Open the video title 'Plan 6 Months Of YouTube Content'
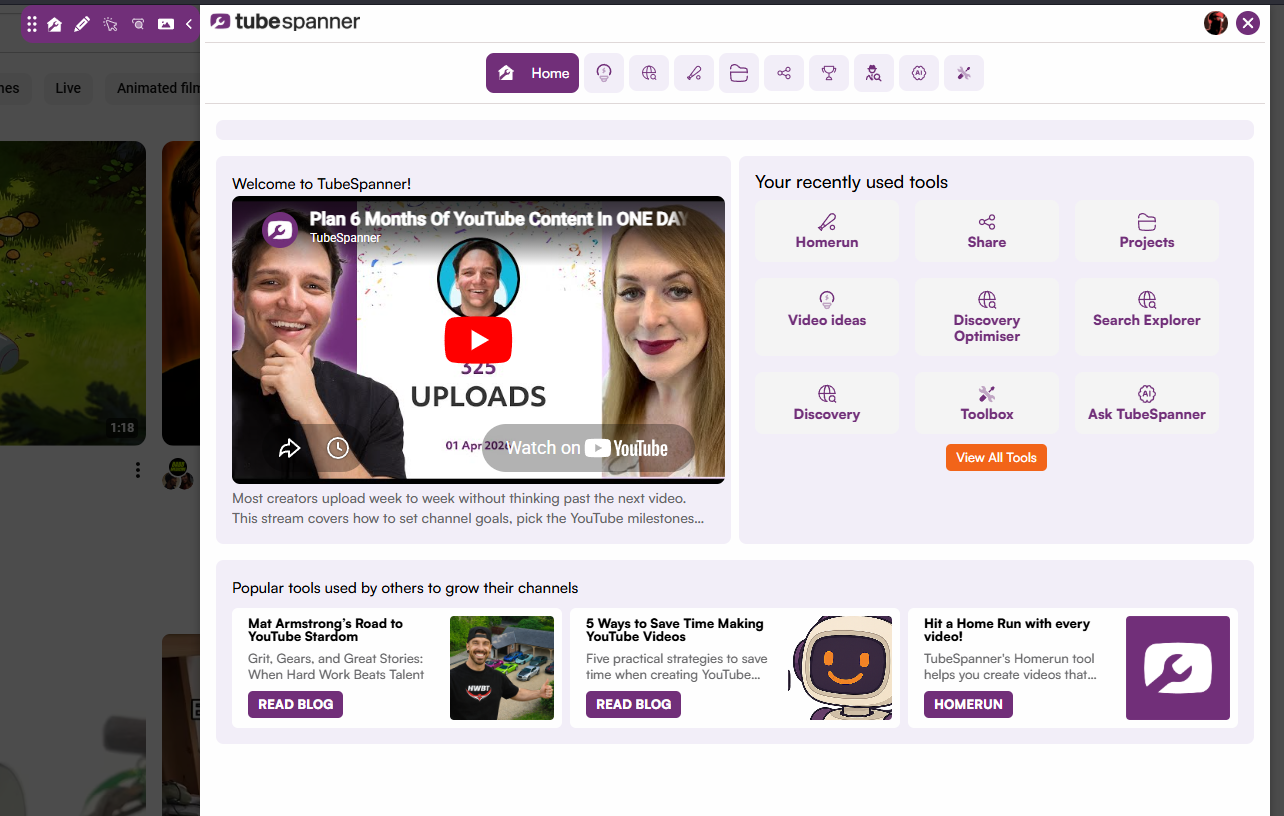This screenshot has width=1284, height=816. (498, 219)
